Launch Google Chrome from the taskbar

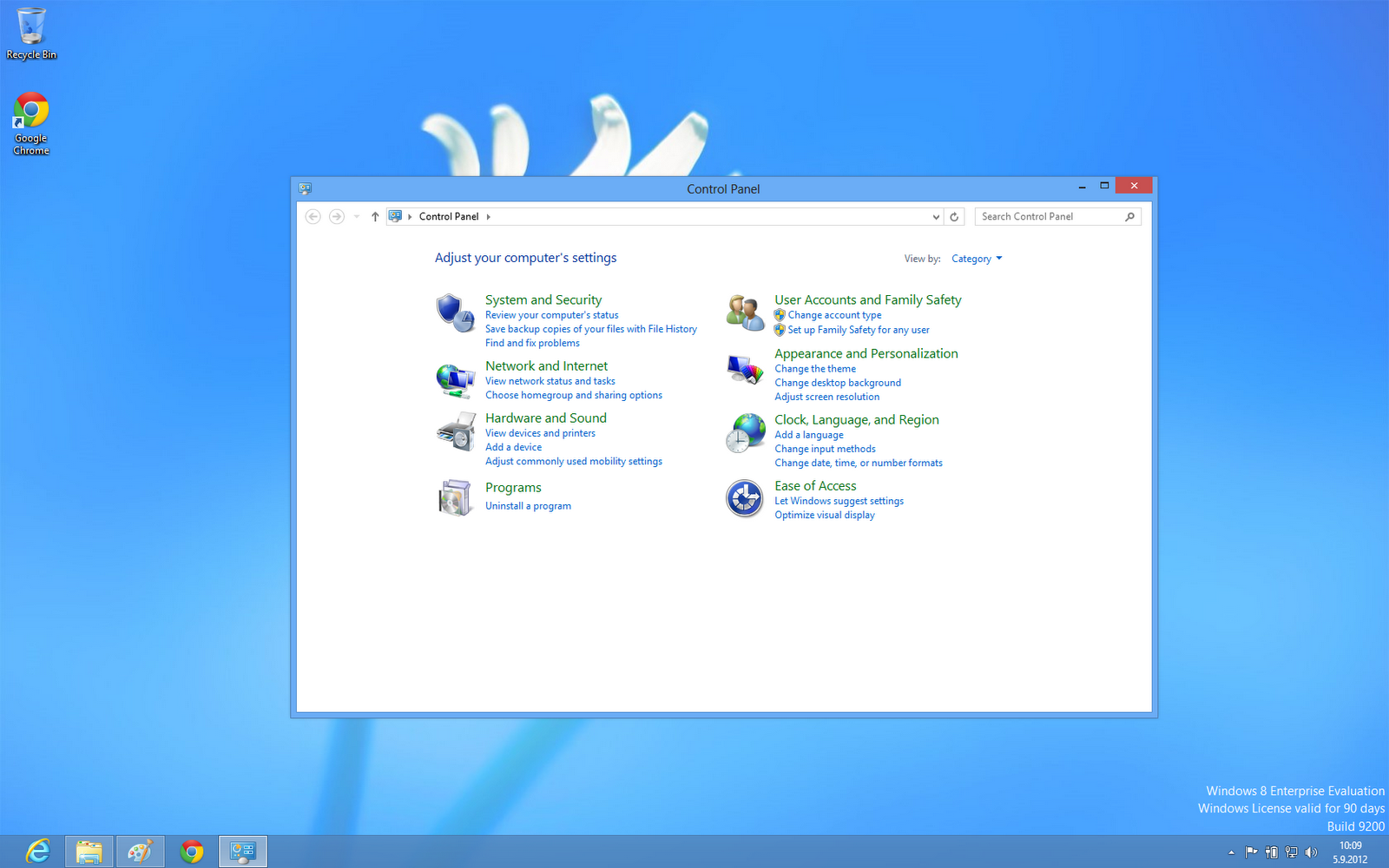tap(192, 852)
